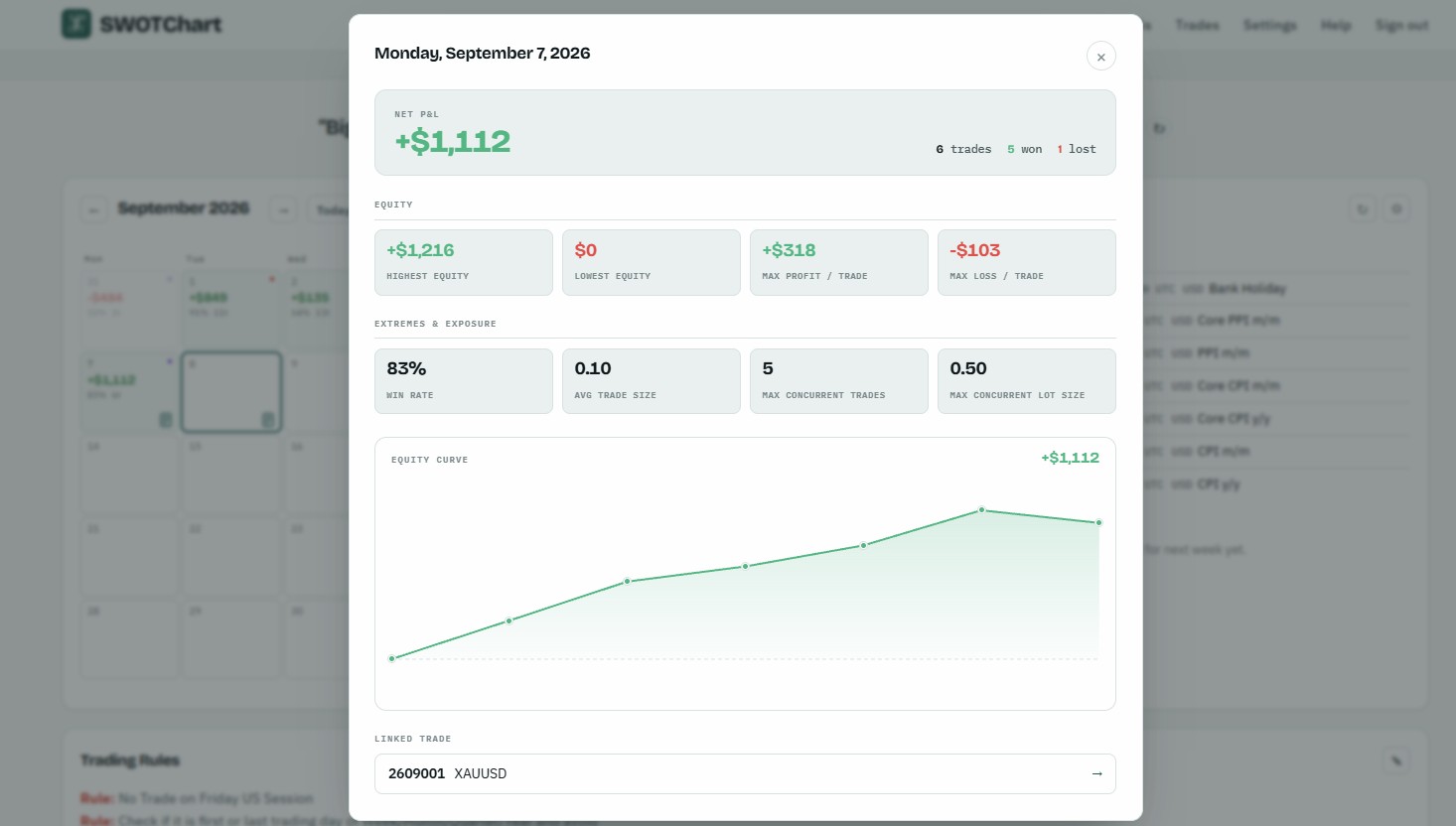Screen dimensions: 1456x826
Task: Select the Core CPI y/y event row
Action: point(1234,418)
